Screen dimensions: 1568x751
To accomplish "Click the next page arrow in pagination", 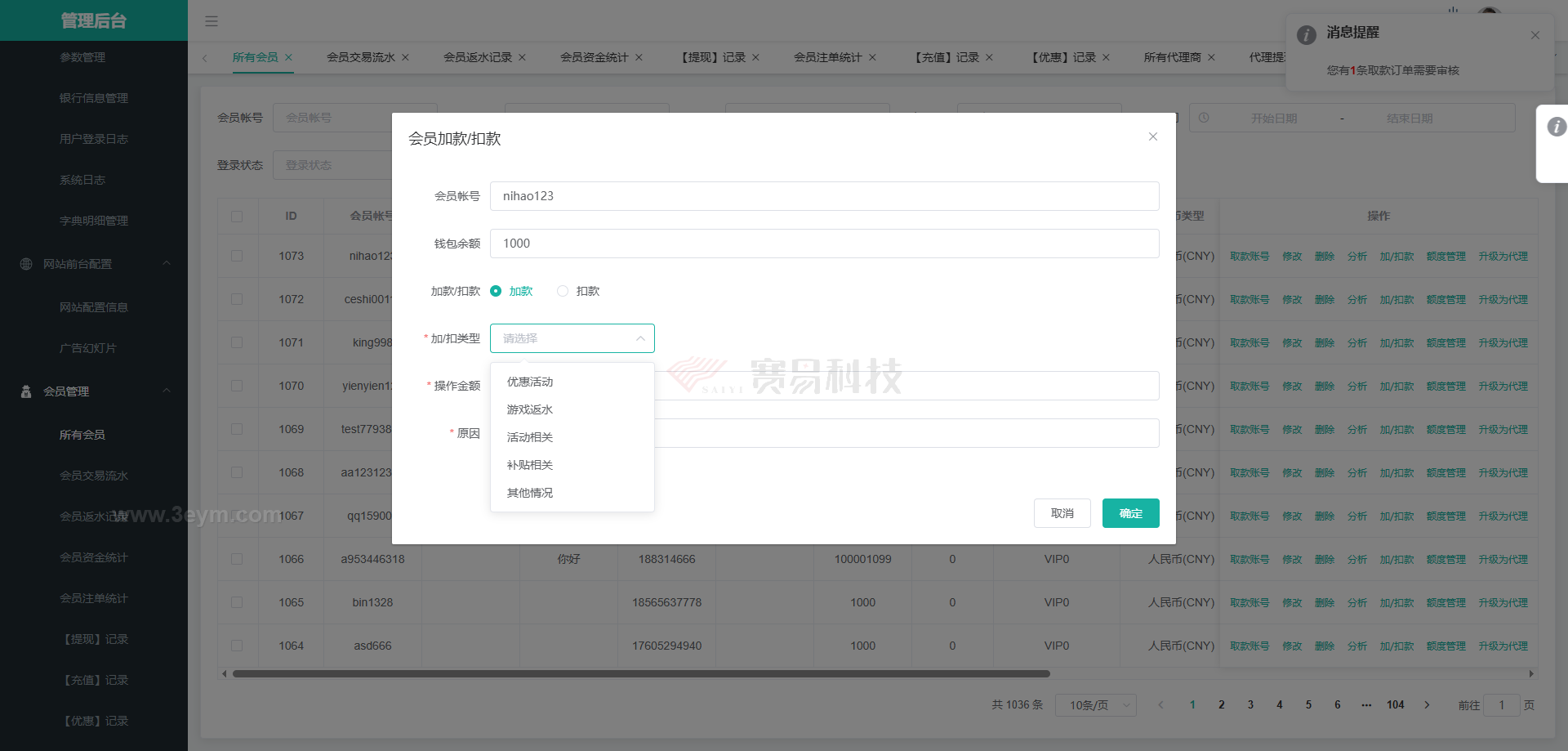I will coord(1427,705).
